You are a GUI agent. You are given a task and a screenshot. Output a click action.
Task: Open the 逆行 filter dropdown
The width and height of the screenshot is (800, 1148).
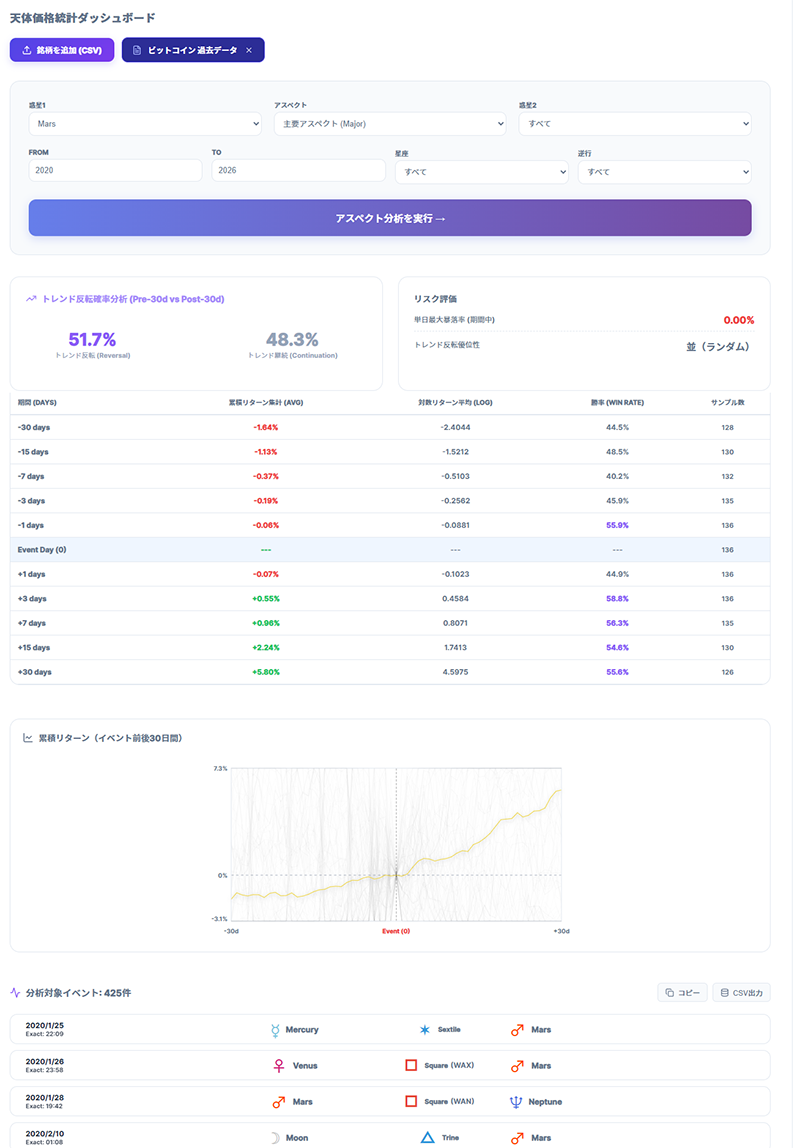coord(664,172)
